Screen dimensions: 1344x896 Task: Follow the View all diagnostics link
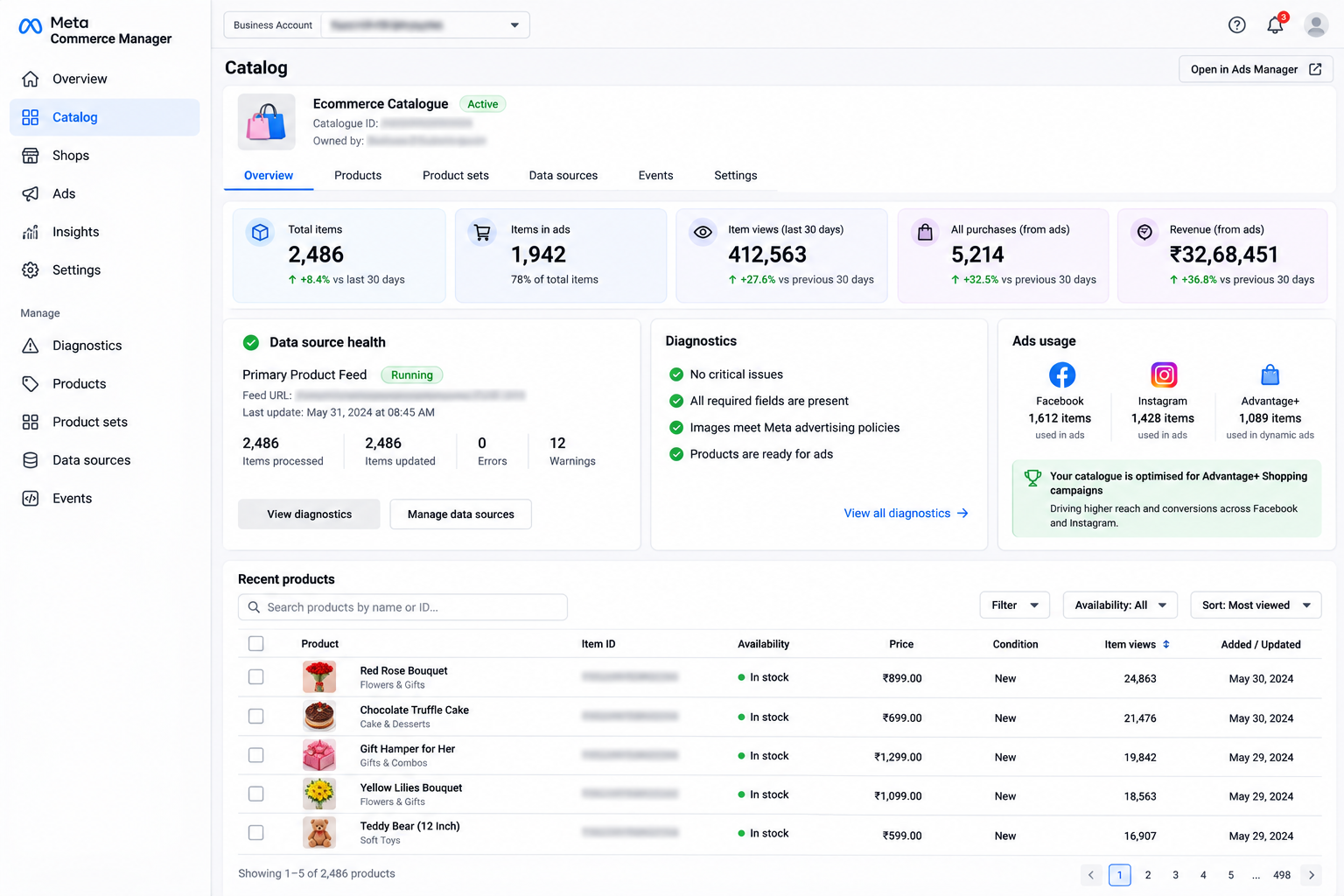pos(906,514)
